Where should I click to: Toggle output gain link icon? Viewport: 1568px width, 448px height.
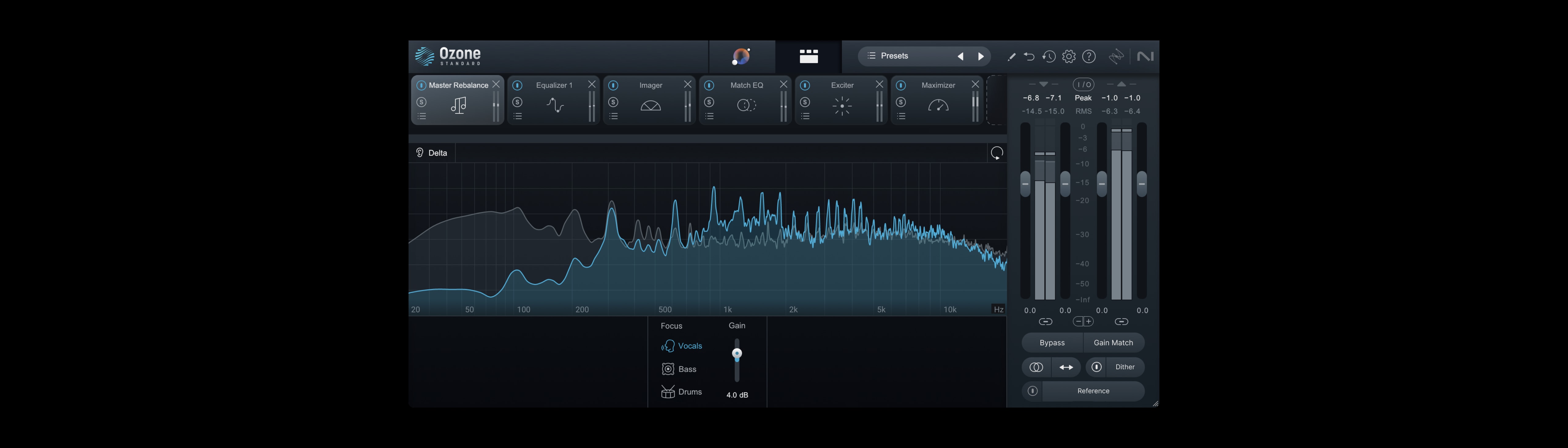click(x=1121, y=322)
